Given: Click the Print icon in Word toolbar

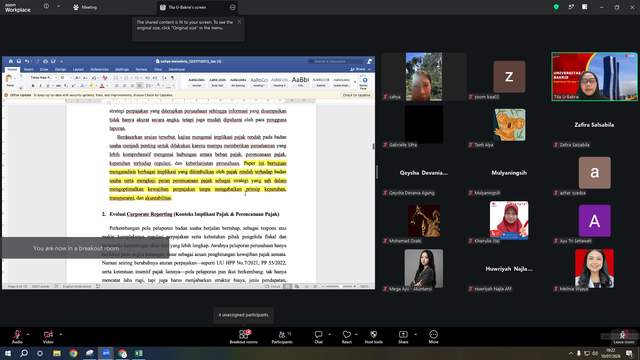Looking at the screenshot, I should [x=45, y=61].
